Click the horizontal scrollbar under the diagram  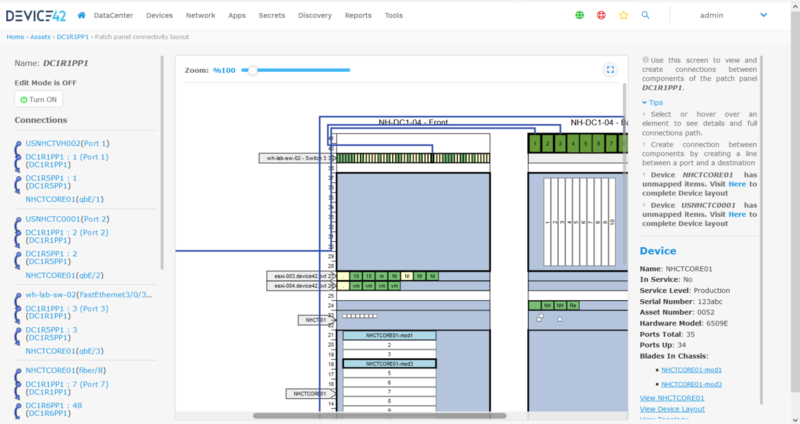pos(380,416)
